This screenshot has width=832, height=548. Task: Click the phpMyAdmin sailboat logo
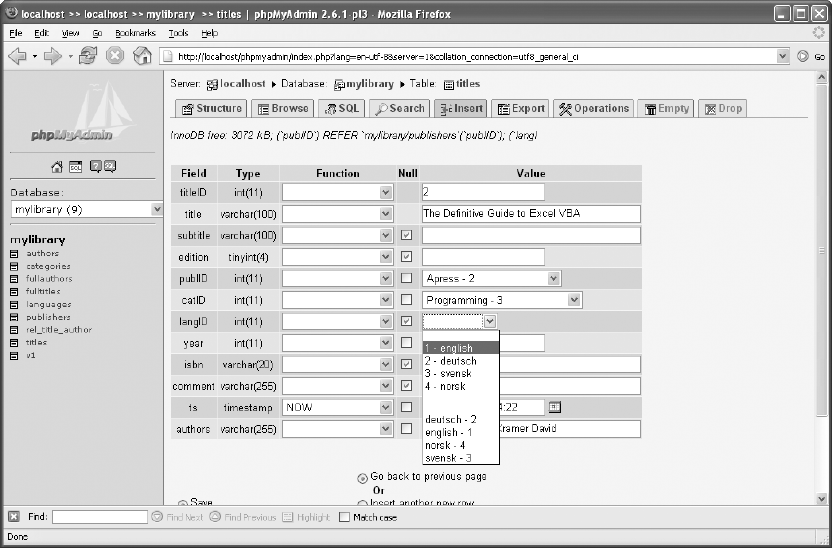[82, 113]
